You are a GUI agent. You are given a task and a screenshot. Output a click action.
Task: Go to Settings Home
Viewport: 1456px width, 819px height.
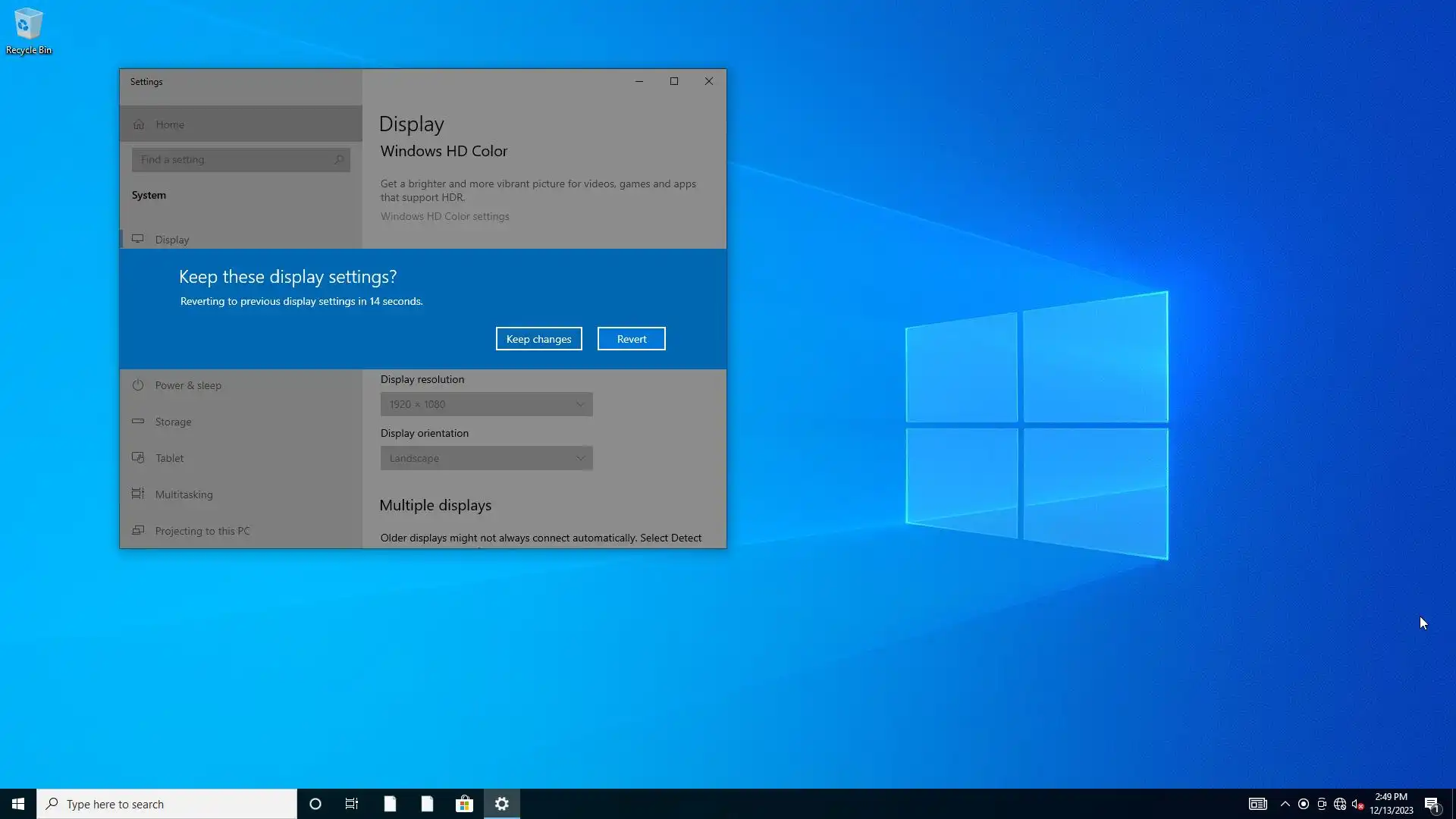170,124
